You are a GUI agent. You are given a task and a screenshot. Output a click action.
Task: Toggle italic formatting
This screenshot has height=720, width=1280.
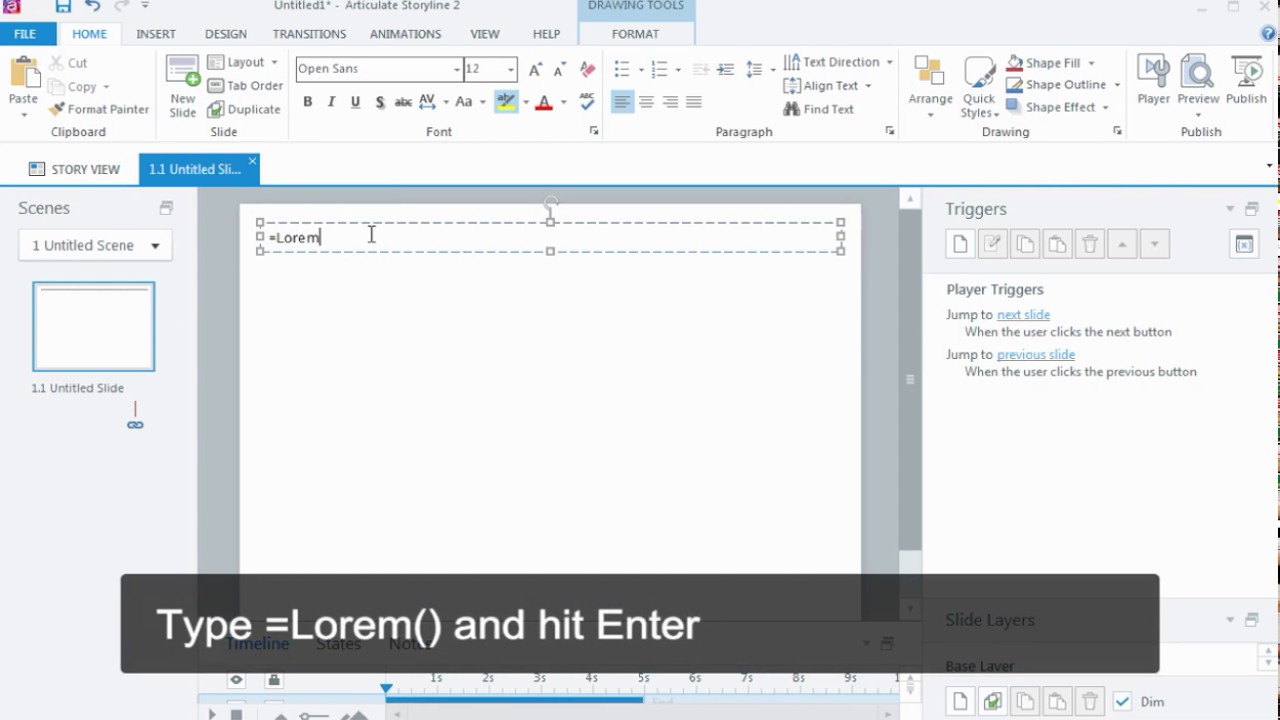(x=331, y=102)
